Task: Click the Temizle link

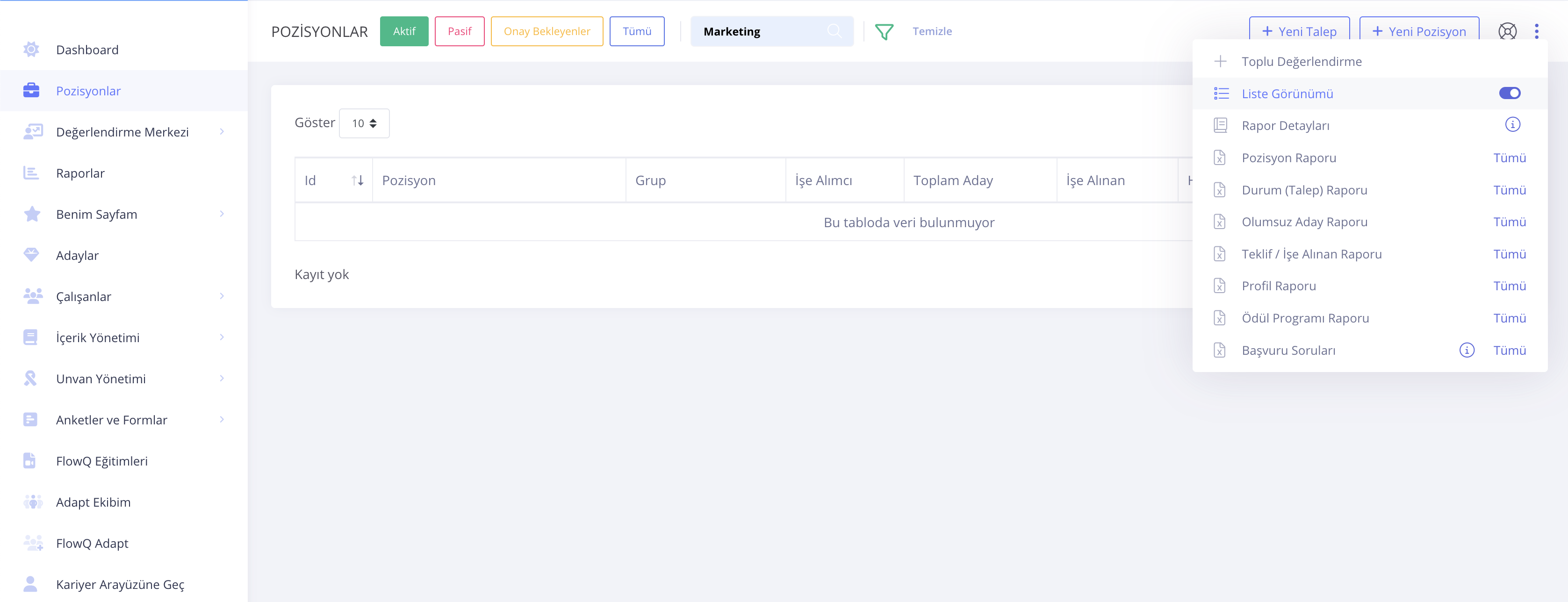Action: (x=931, y=31)
